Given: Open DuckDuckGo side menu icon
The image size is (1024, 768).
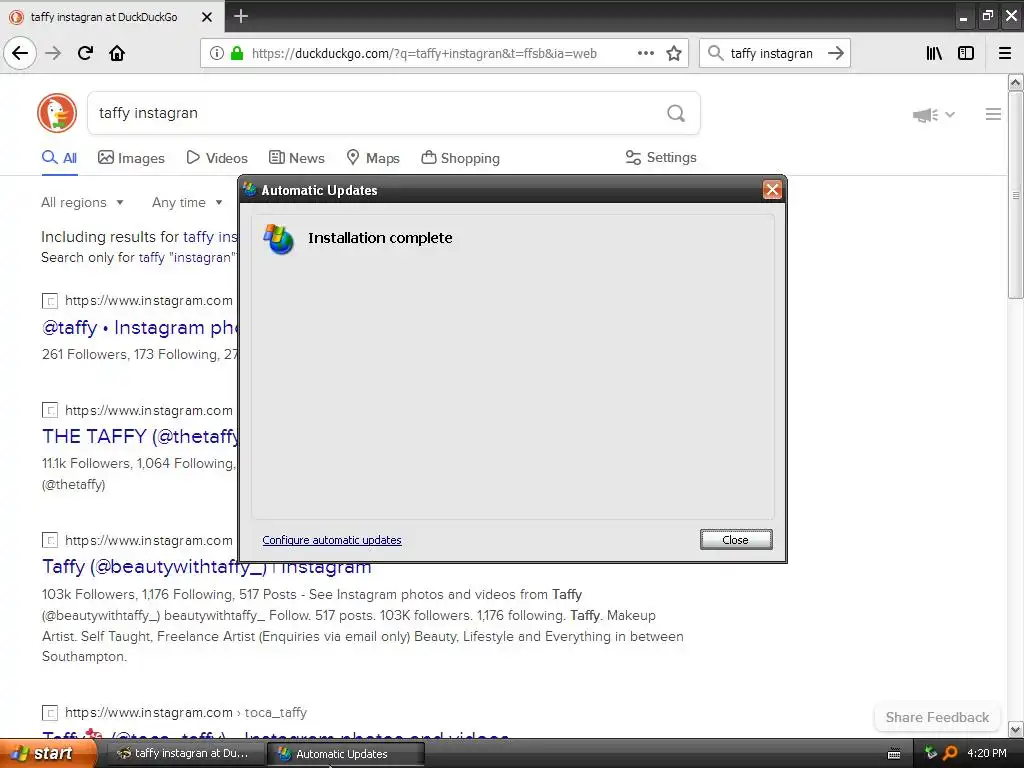Looking at the screenshot, I should tap(993, 114).
